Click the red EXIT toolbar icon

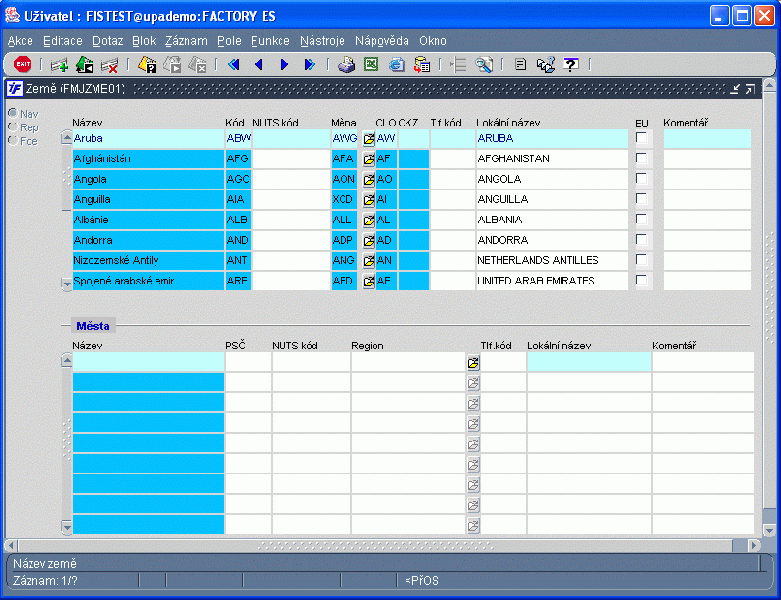coord(22,64)
